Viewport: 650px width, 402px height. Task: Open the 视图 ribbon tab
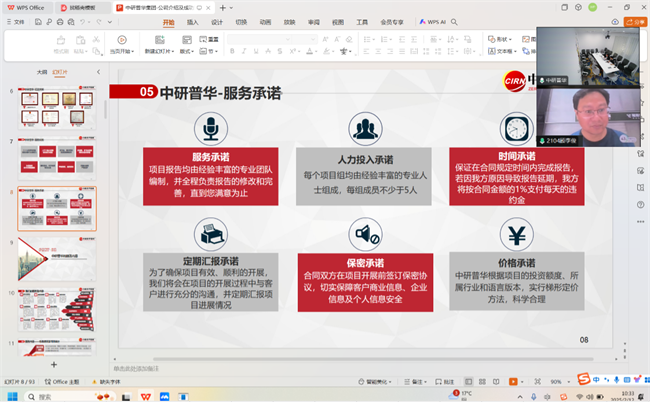pyautogui.click(x=338, y=22)
